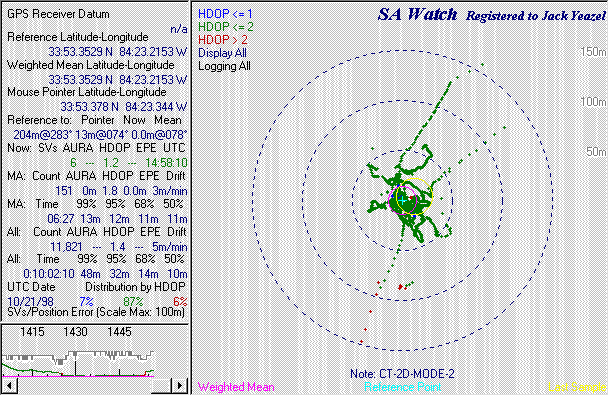The height and width of the screenshot is (396, 609).
Task: Click the Weighted Mean legend label
Action: 236,387
